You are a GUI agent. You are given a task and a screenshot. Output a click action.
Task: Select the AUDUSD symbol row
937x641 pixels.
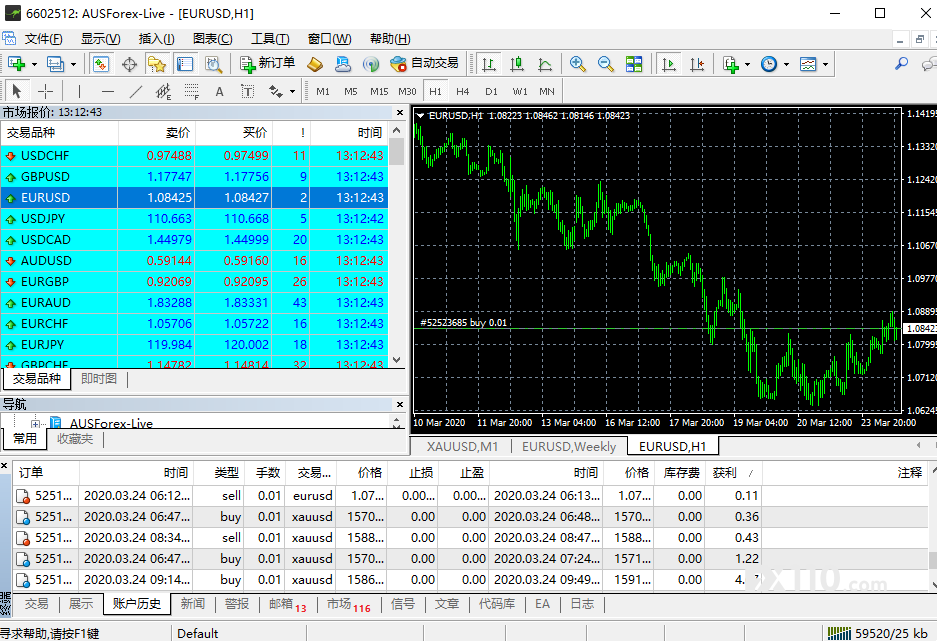tap(194, 260)
